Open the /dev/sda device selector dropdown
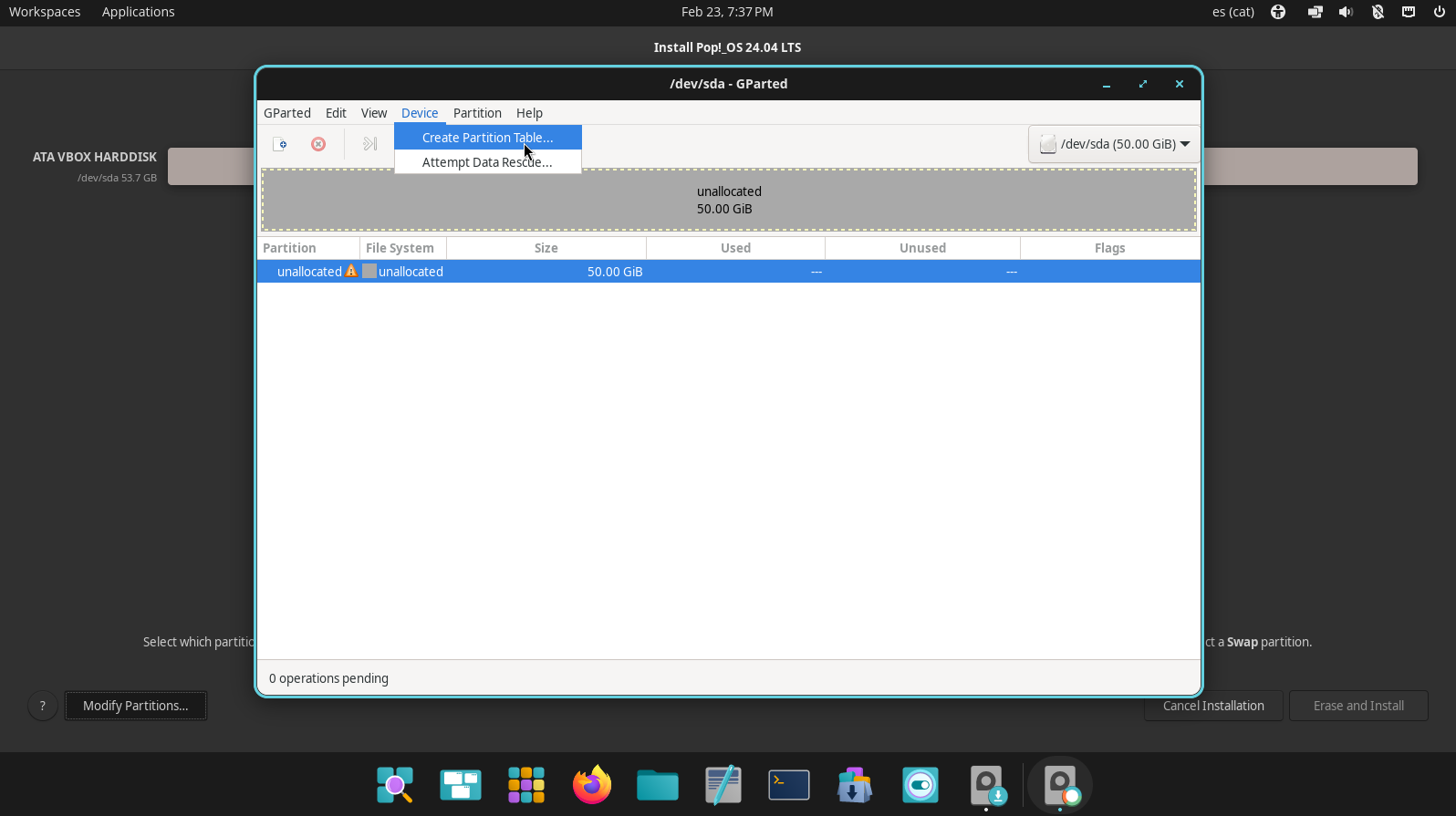This screenshot has width=1456, height=816. click(1114, 144)
